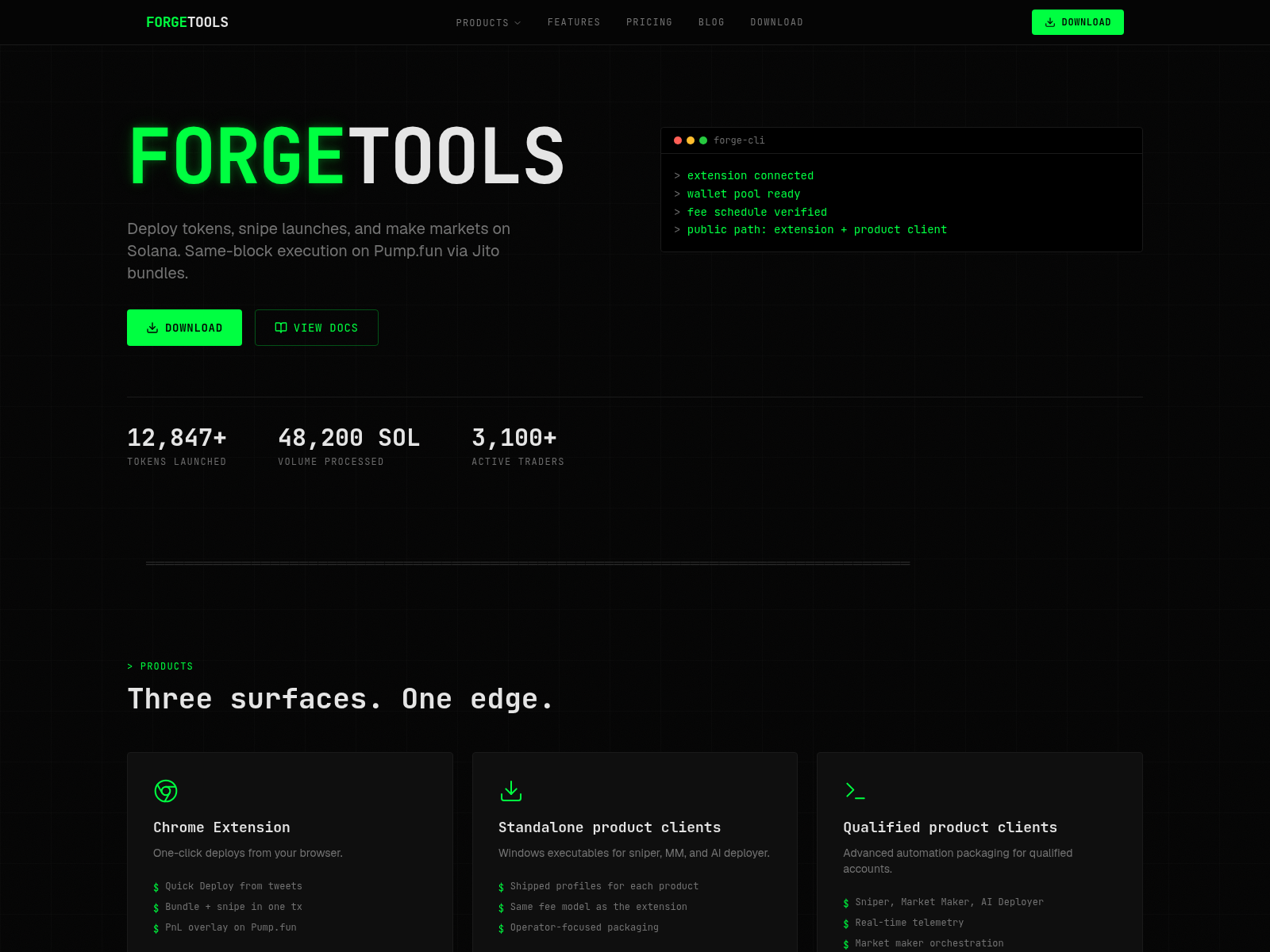Click the book icon on View Docs

281,328
